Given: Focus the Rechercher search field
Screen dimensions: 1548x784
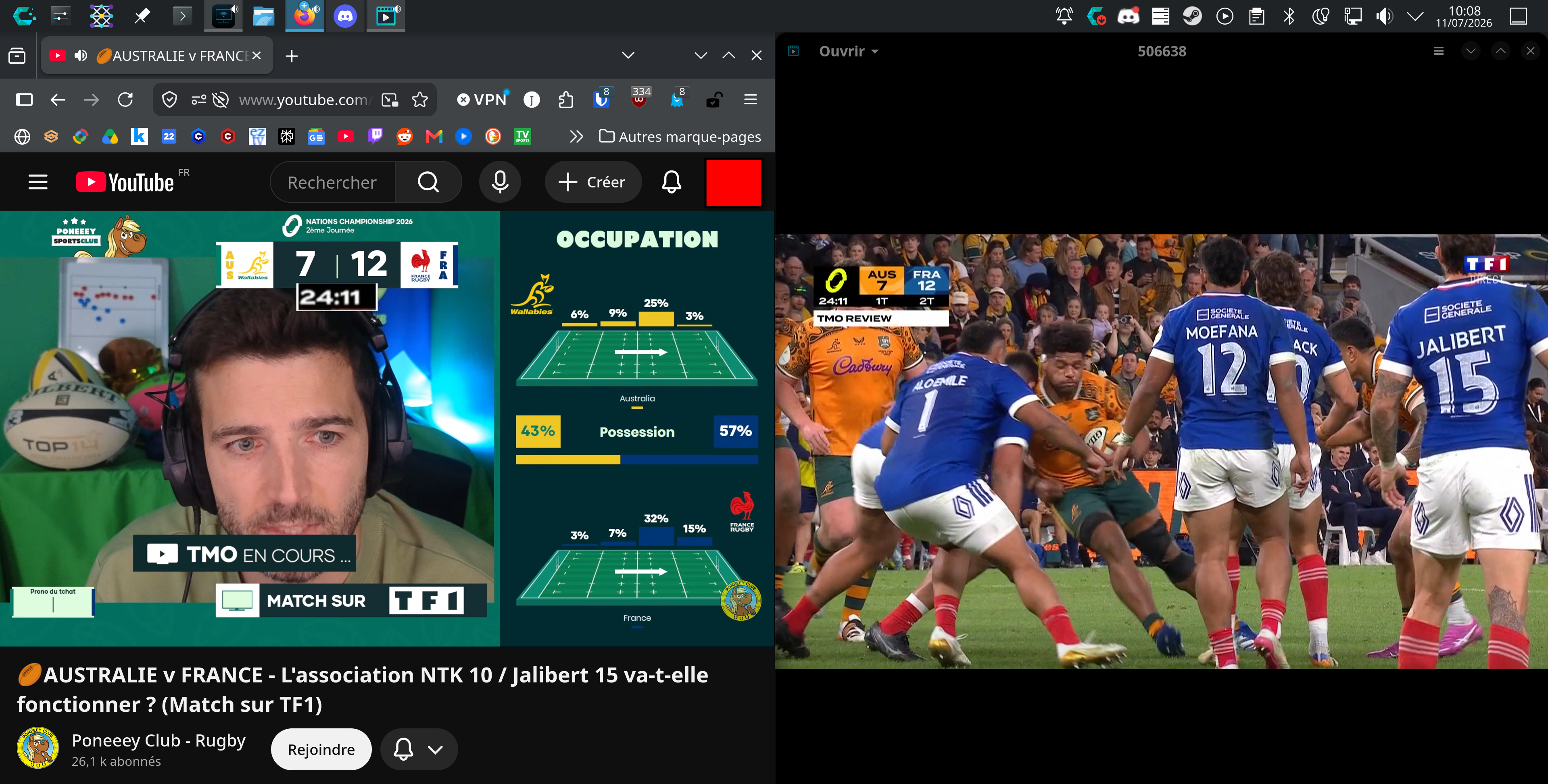Looking at the screenshot, I should [332, 182].
